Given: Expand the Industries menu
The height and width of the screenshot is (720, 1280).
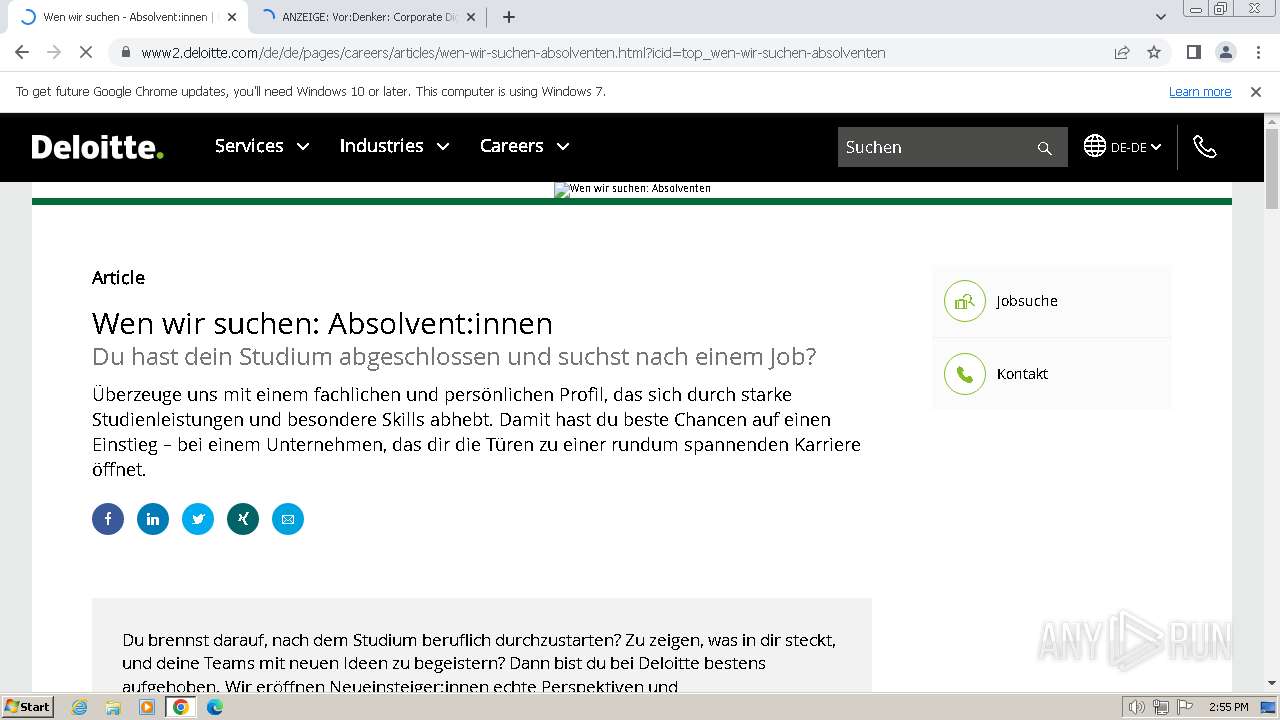Looking at the screenshot, I should coord(395,146).
